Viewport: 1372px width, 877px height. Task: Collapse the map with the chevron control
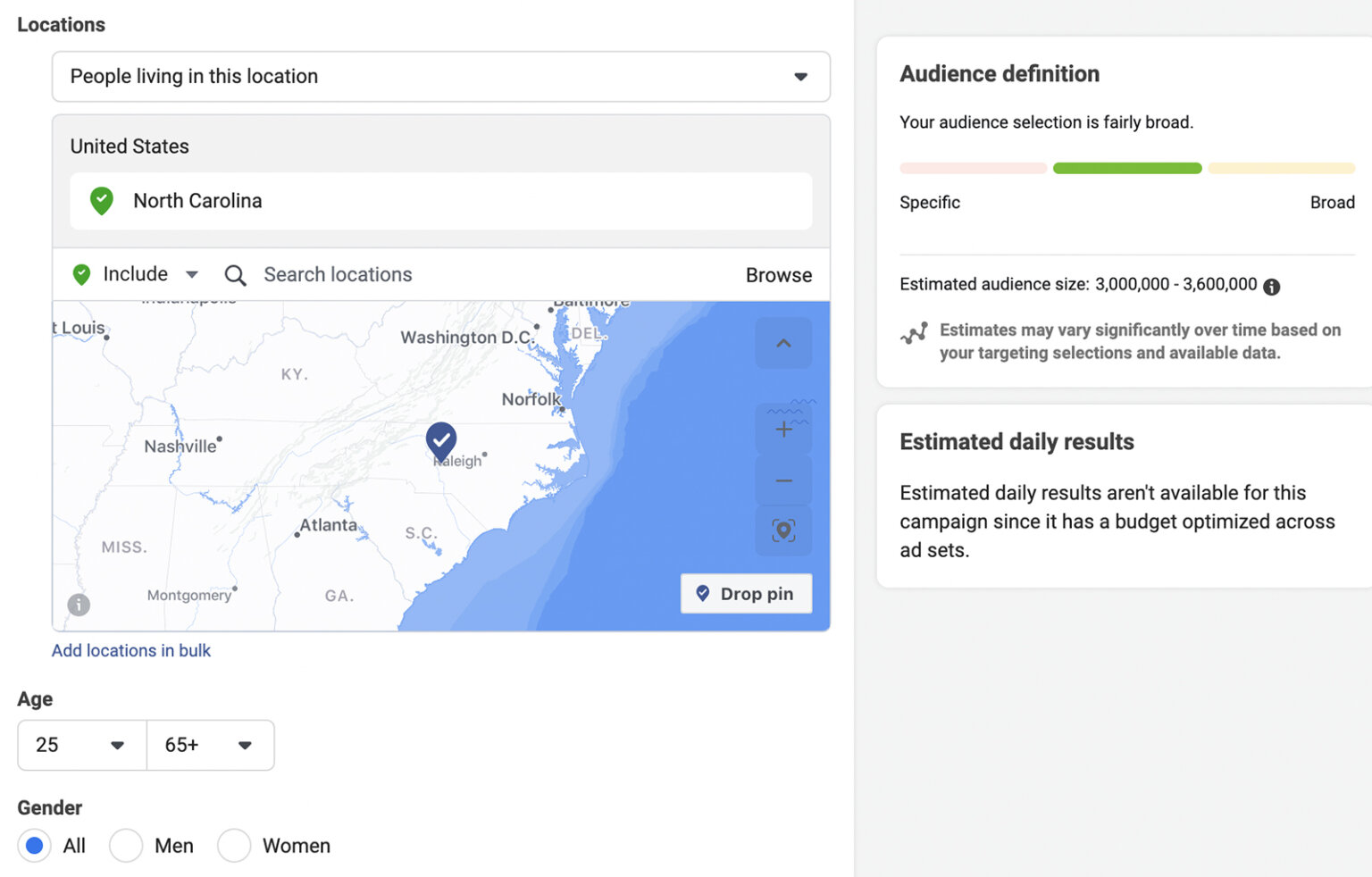click(x=783, y=343)
